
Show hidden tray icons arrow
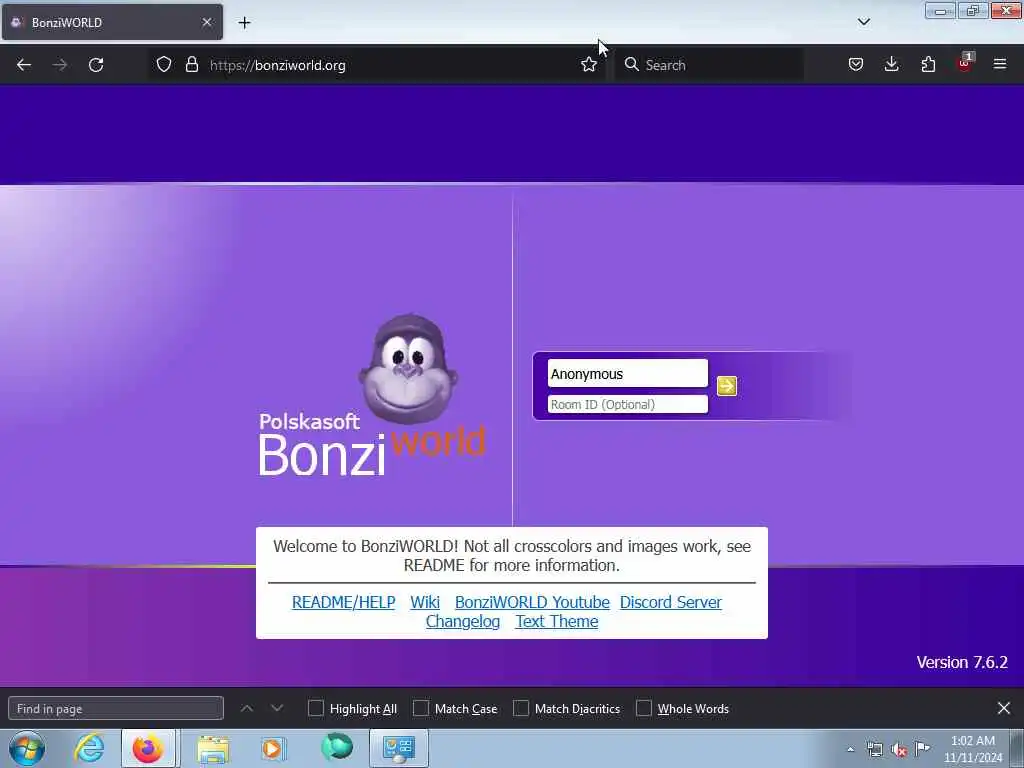coord(850,749)
